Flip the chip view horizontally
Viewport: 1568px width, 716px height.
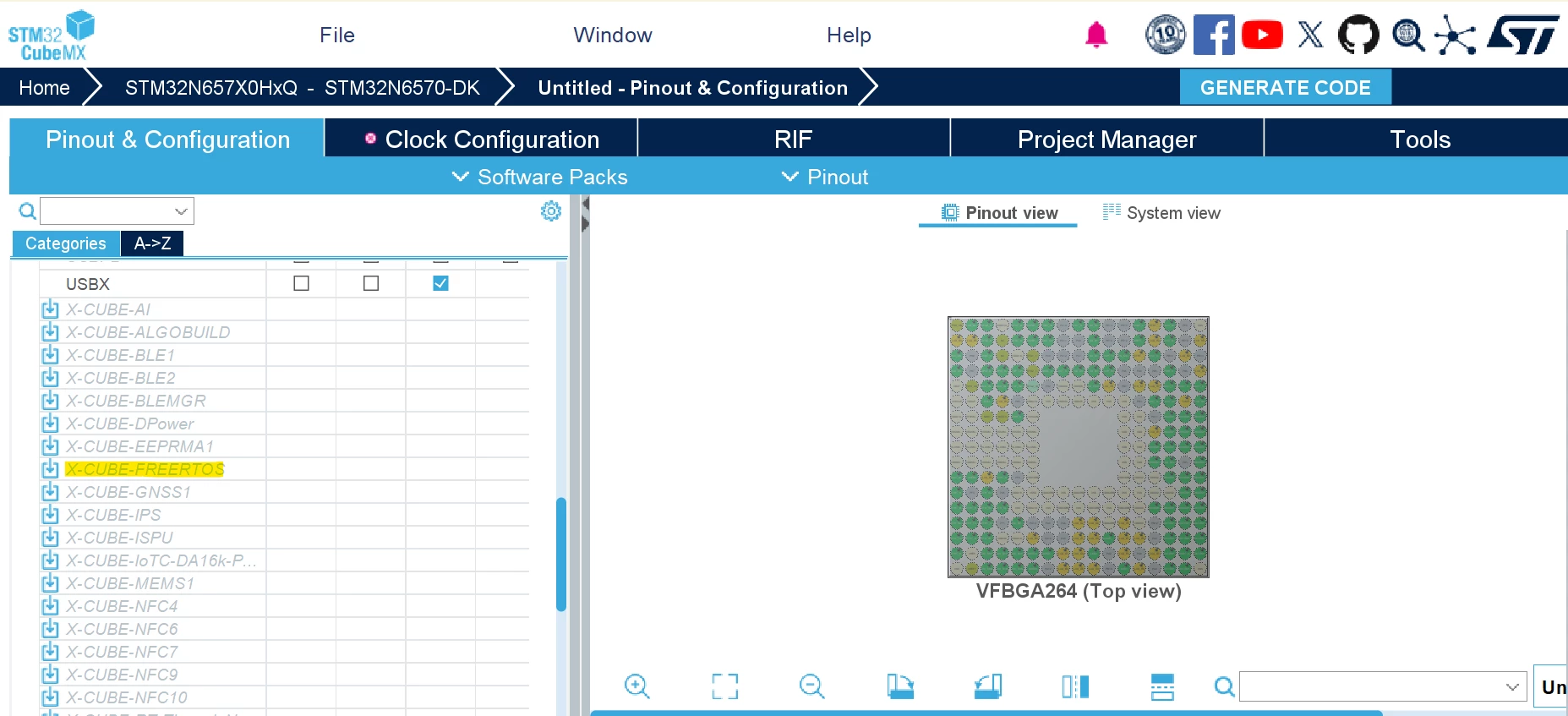pyautogui.click(x=1075, y=686)
